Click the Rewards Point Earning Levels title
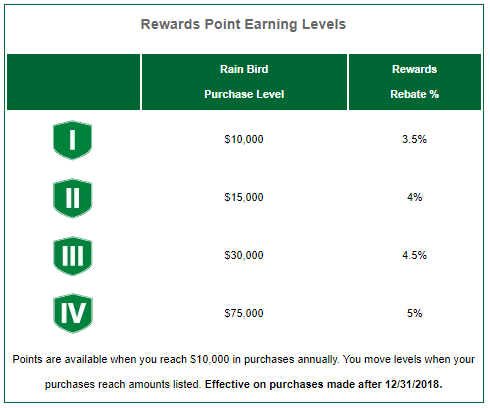Screen dimensions: 490x408 [243, 24]
